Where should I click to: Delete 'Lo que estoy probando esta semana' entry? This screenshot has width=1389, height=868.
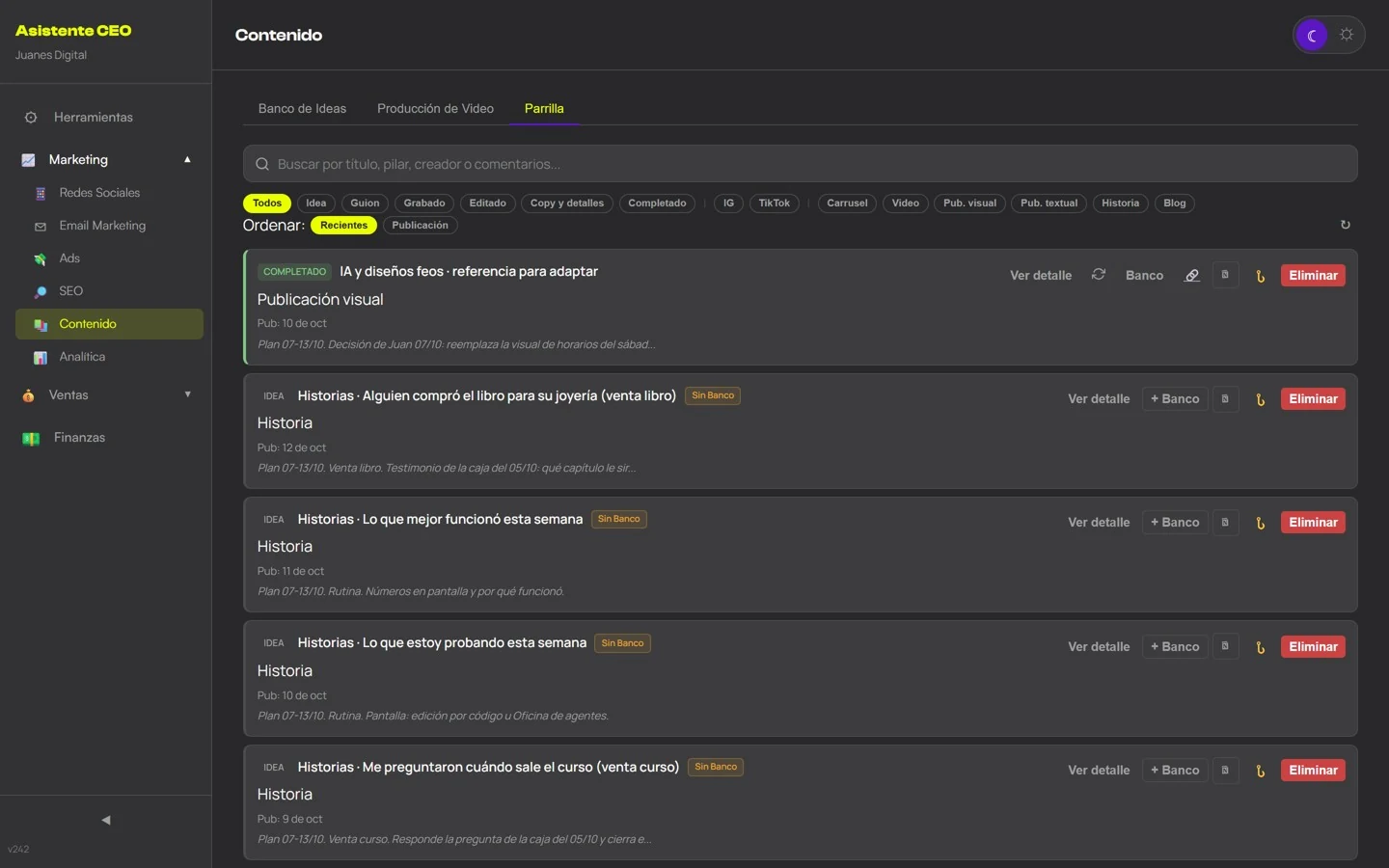point(1313,646)
